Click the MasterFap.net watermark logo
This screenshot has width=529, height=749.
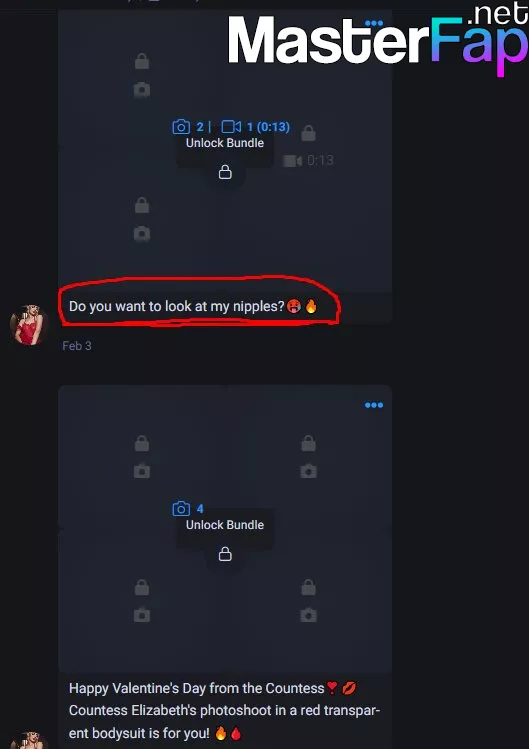tap(378, 39)
